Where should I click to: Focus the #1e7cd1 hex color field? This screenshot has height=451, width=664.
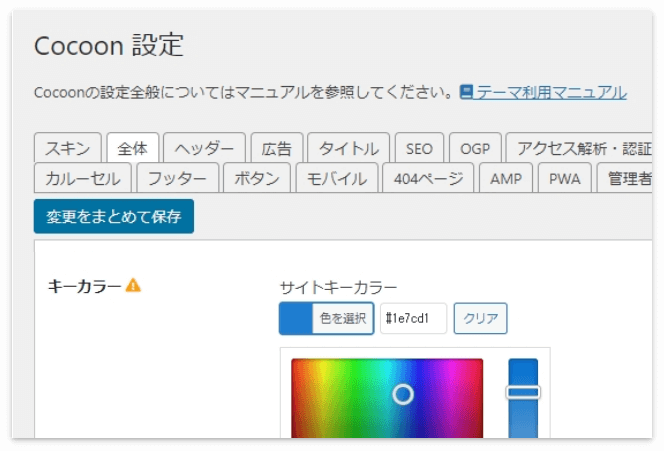click(x=413, y=318)
